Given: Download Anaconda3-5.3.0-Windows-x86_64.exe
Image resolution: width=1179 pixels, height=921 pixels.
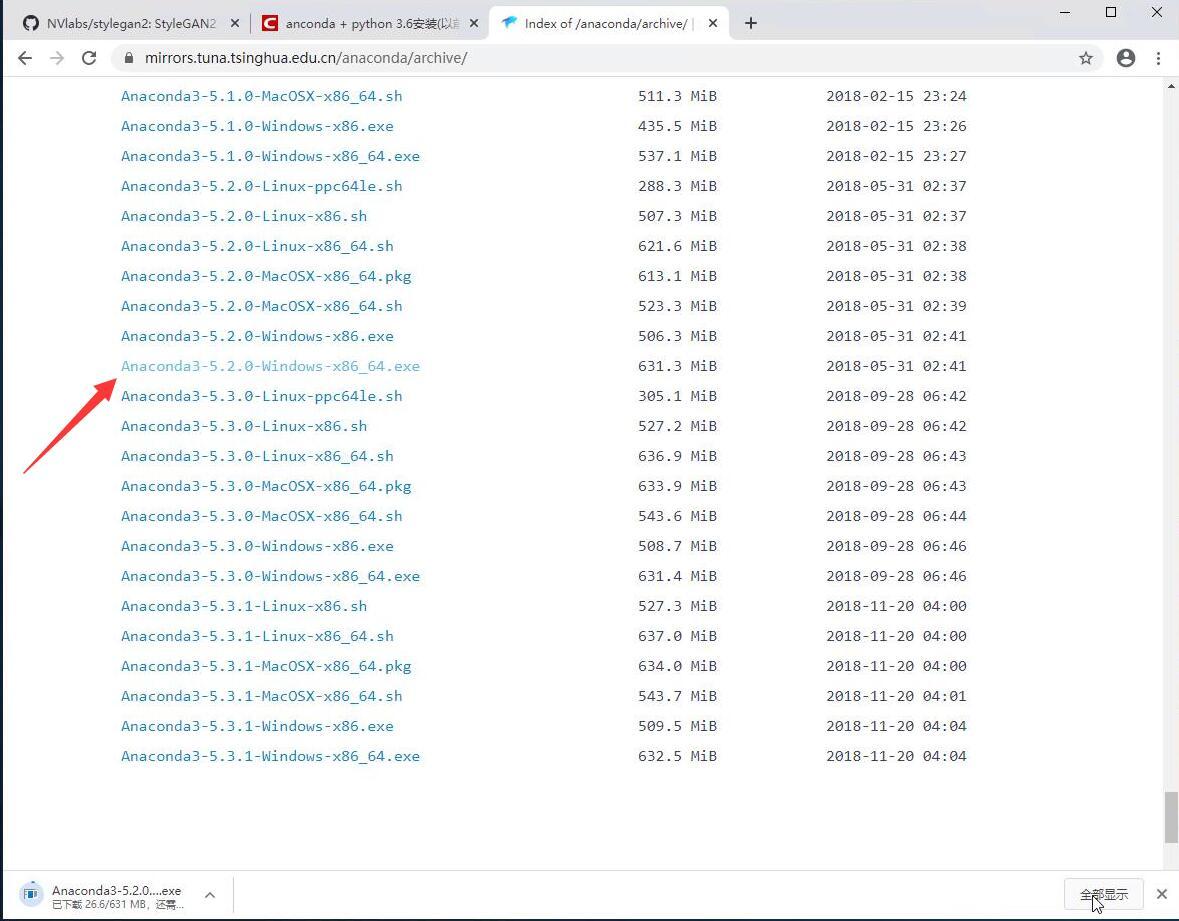Looking at the screenshot, I should pyautogui.click(x=271, y=577).
